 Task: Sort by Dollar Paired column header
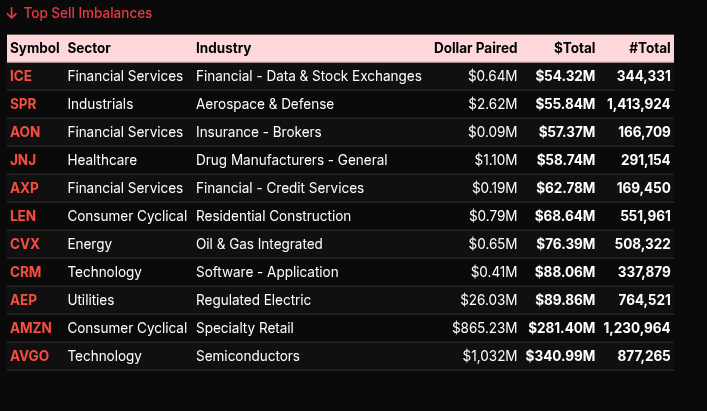(475, 48)
